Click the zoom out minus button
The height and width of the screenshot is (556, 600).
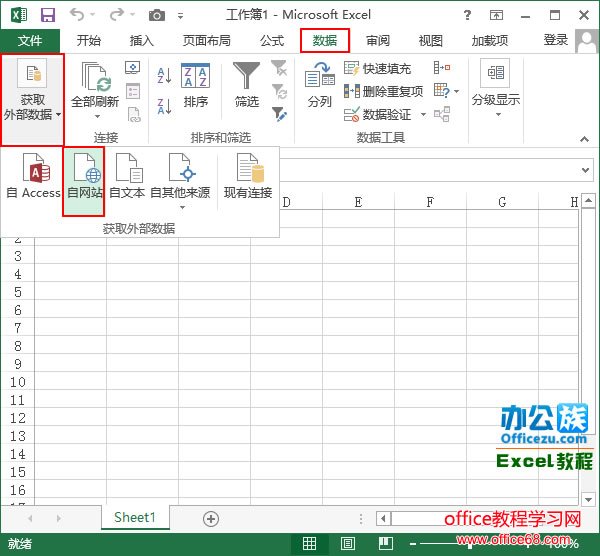click(x=413, y=544)
